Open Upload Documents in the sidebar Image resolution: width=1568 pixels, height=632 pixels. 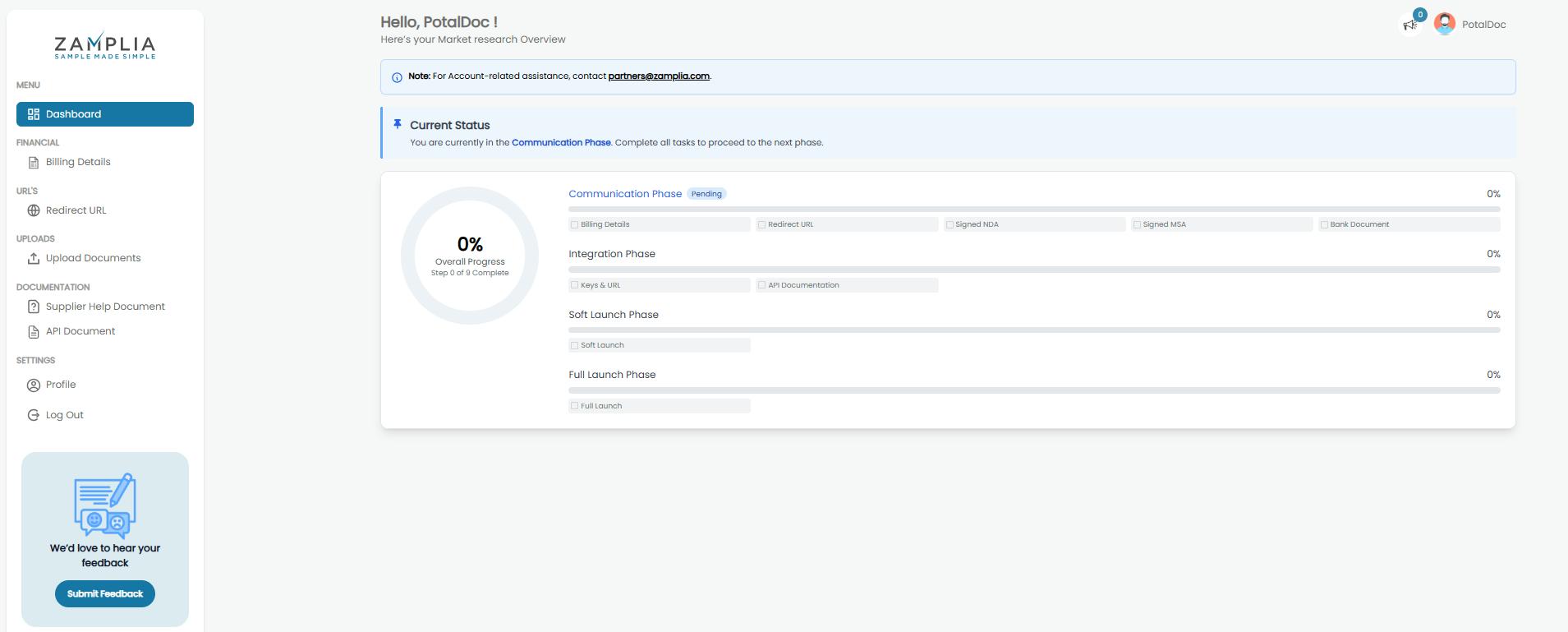[93, 258]
